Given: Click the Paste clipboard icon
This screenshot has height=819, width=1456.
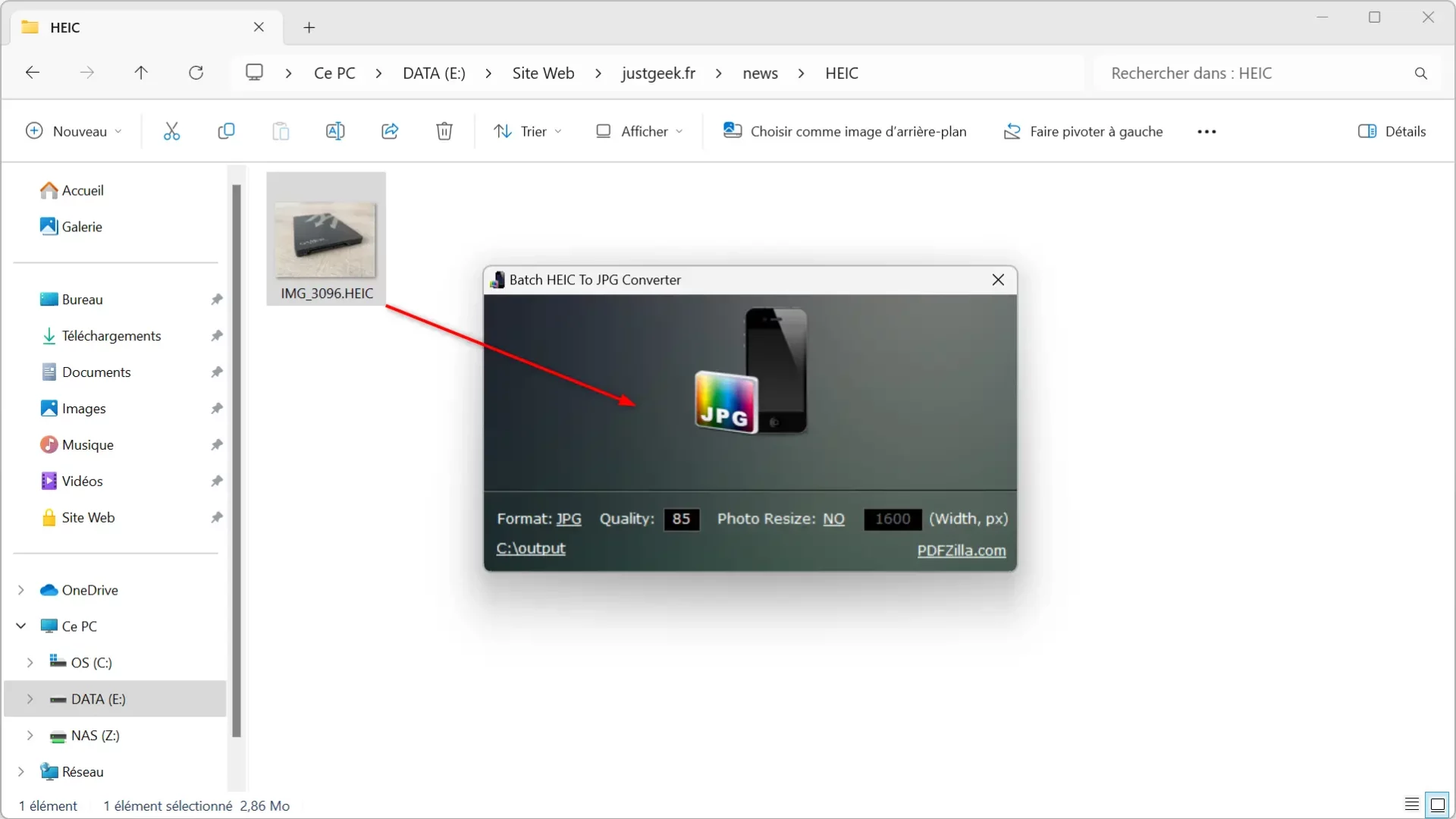Looking at the screenshot, I should point(281,131).
